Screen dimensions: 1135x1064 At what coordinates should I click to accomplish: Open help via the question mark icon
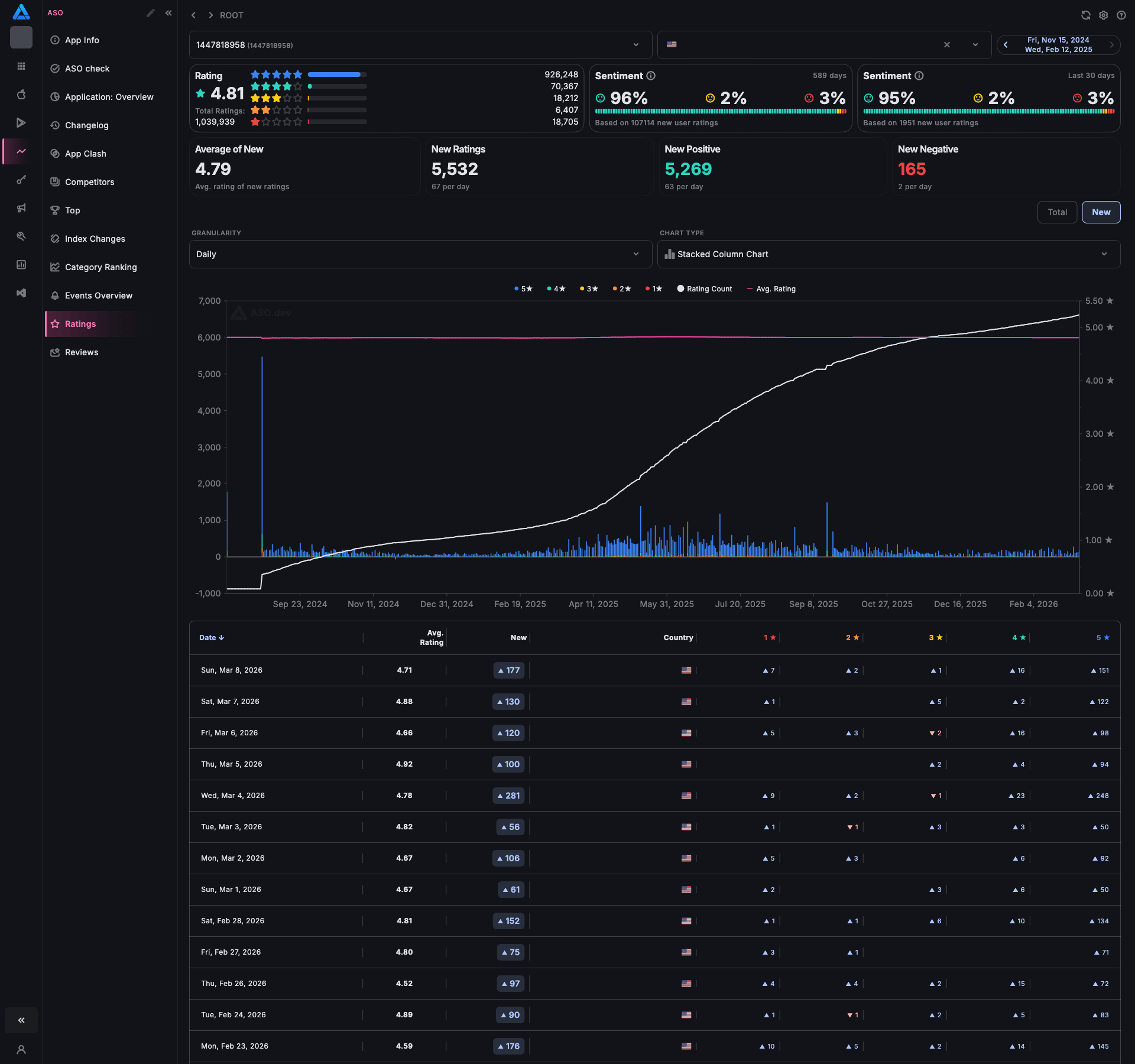[1121, 15]
